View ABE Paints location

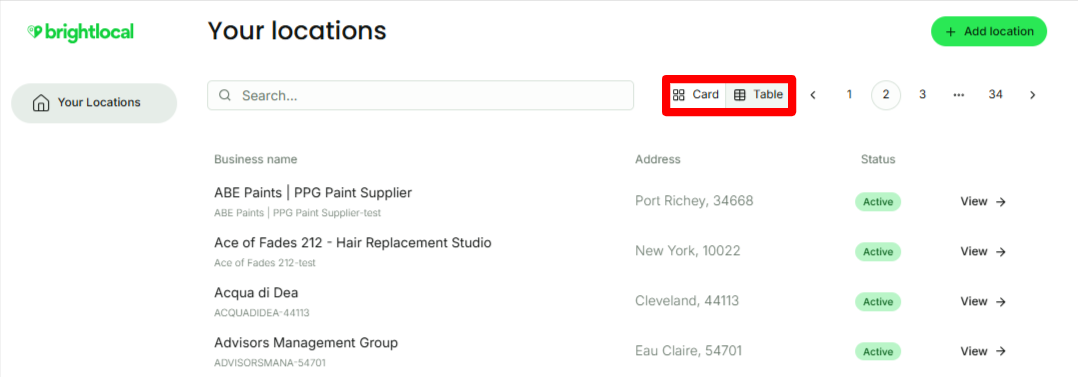[x=983, y=202]
